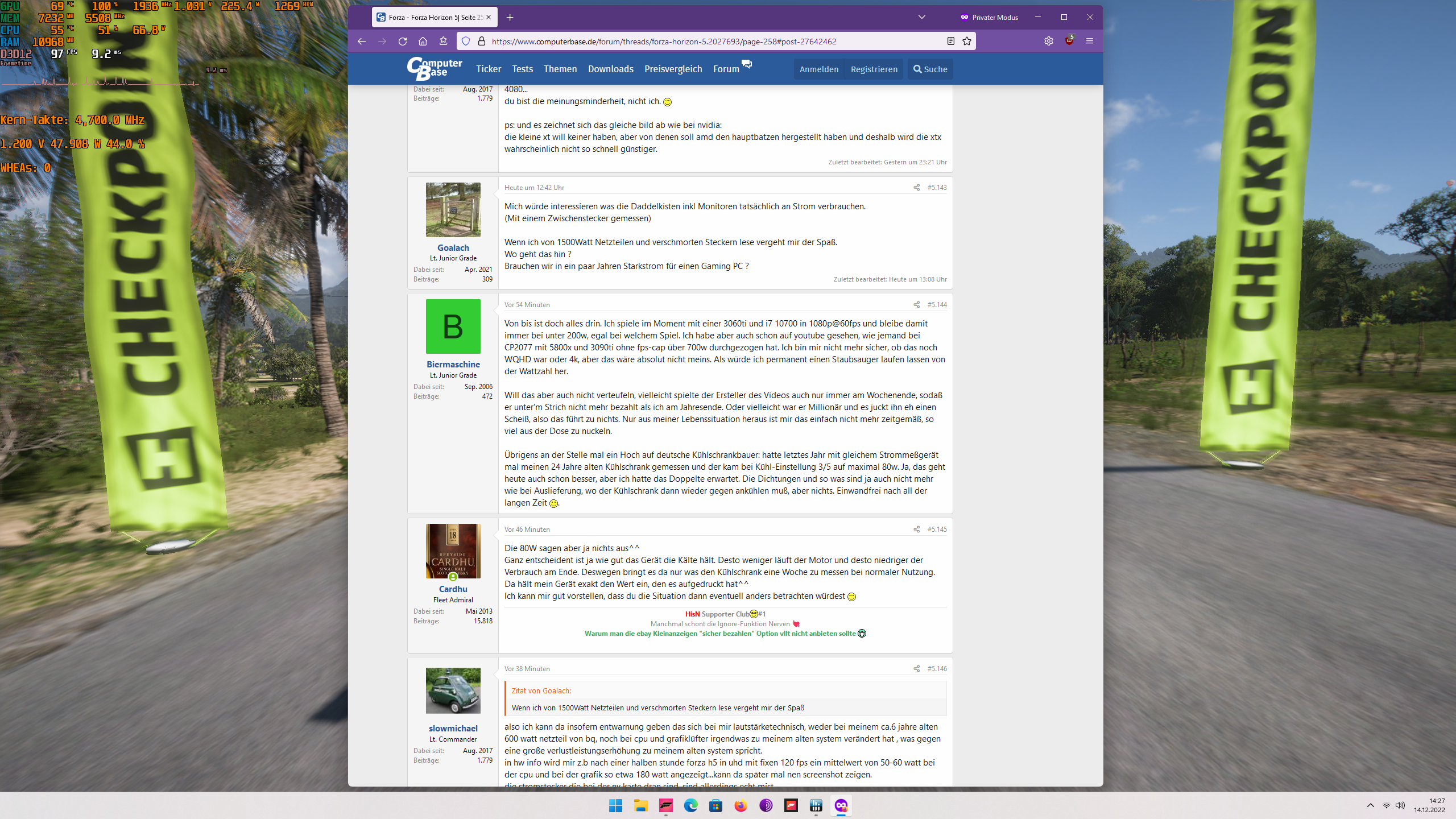Click the Anmelden login button
The height and width of the screenshot is (819, 1456).
pos(818,69)
